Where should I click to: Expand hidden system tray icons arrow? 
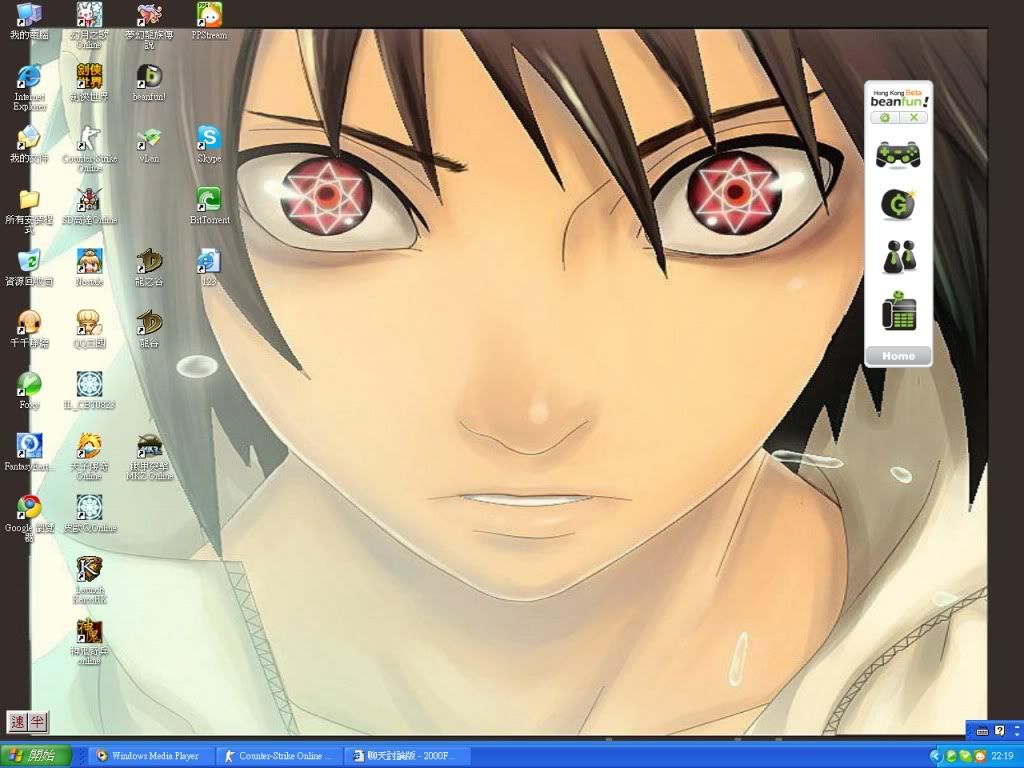coord(936,756)
